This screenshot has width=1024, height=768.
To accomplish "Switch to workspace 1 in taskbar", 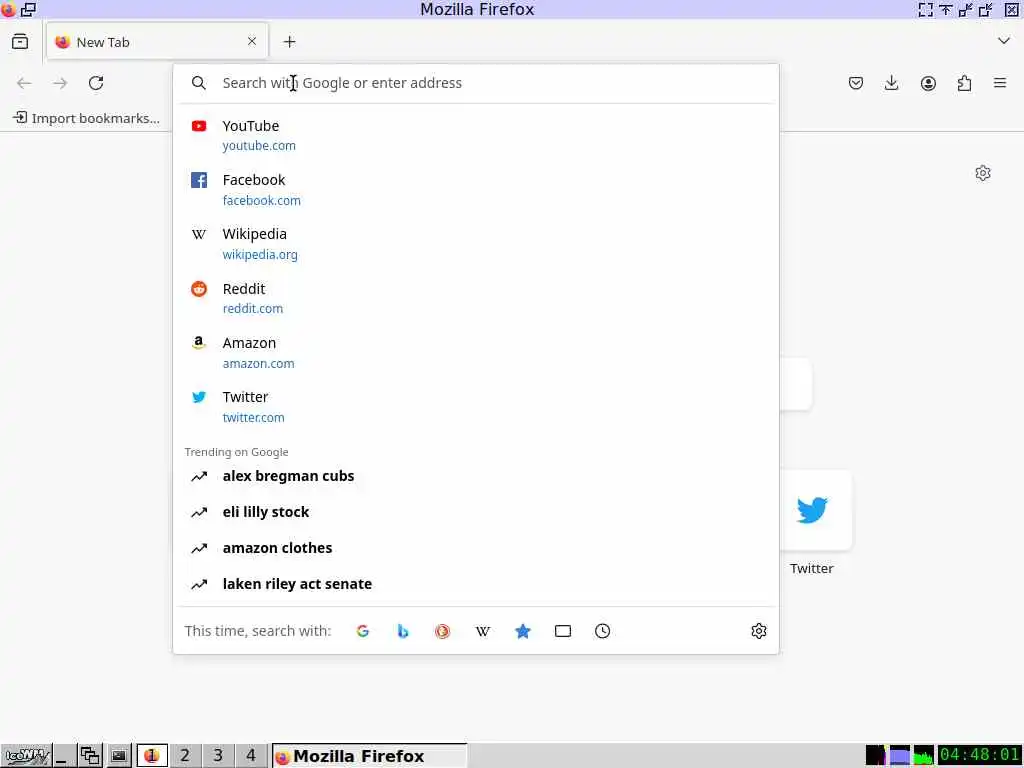I will tap(152, 756).
